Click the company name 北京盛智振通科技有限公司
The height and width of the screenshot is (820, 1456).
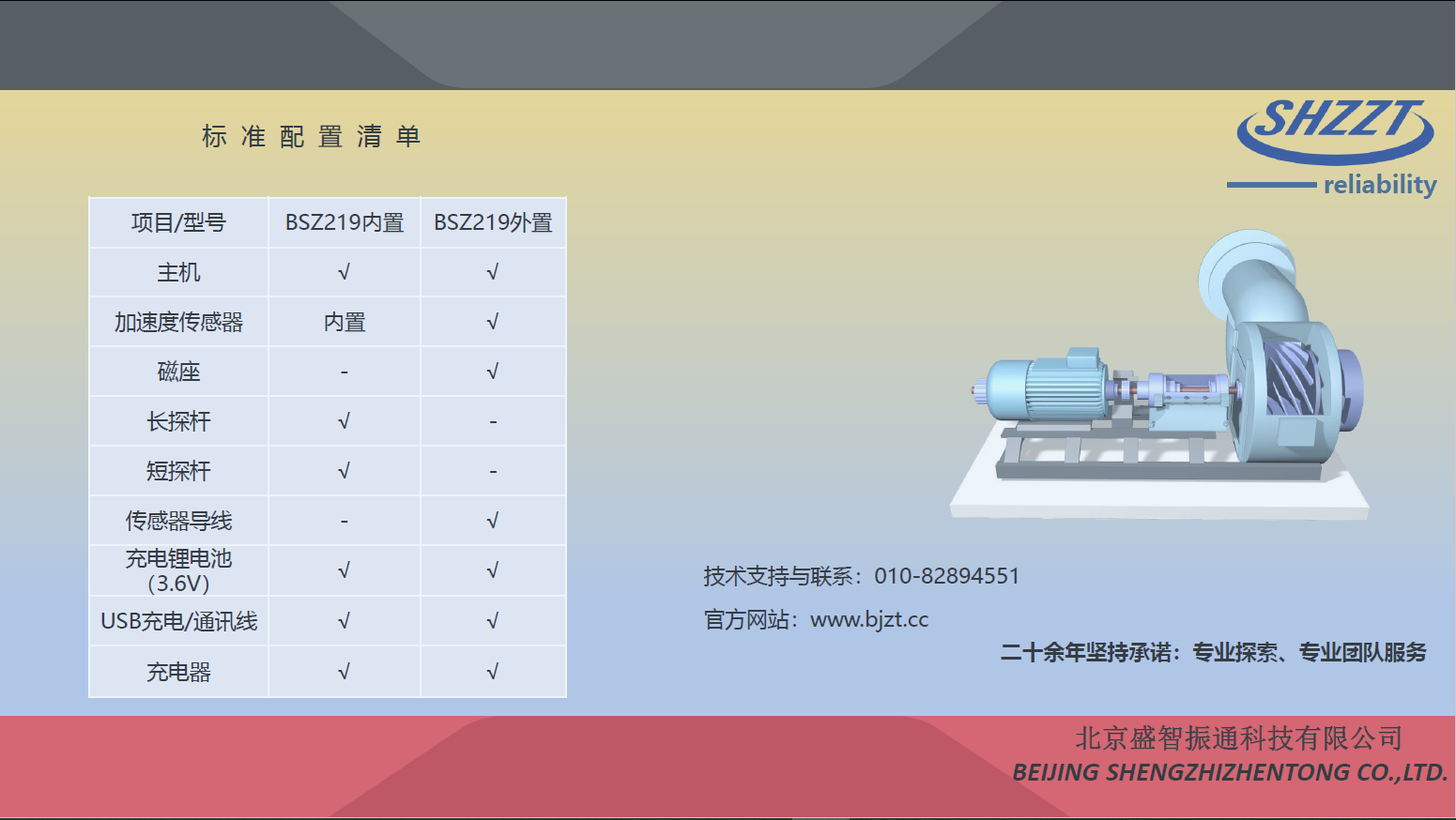click(x=1239, y=738)
